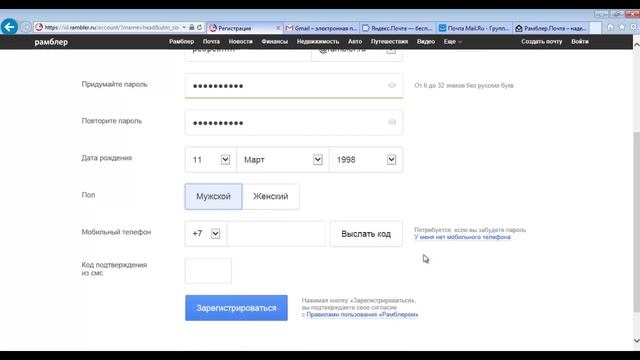Open Авто in the top navigation
The image size is (640, 360).
tap(355, 42)
